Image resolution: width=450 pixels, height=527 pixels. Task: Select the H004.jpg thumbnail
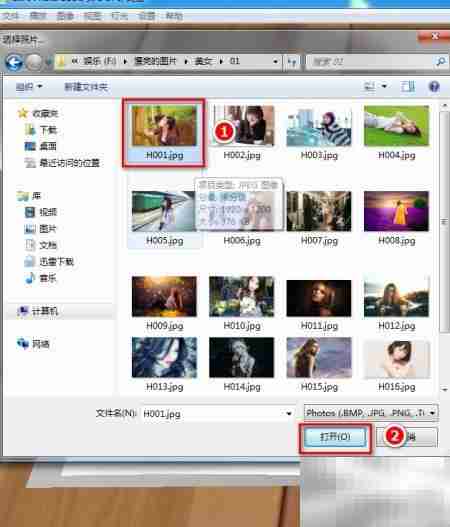coord(397,126)
